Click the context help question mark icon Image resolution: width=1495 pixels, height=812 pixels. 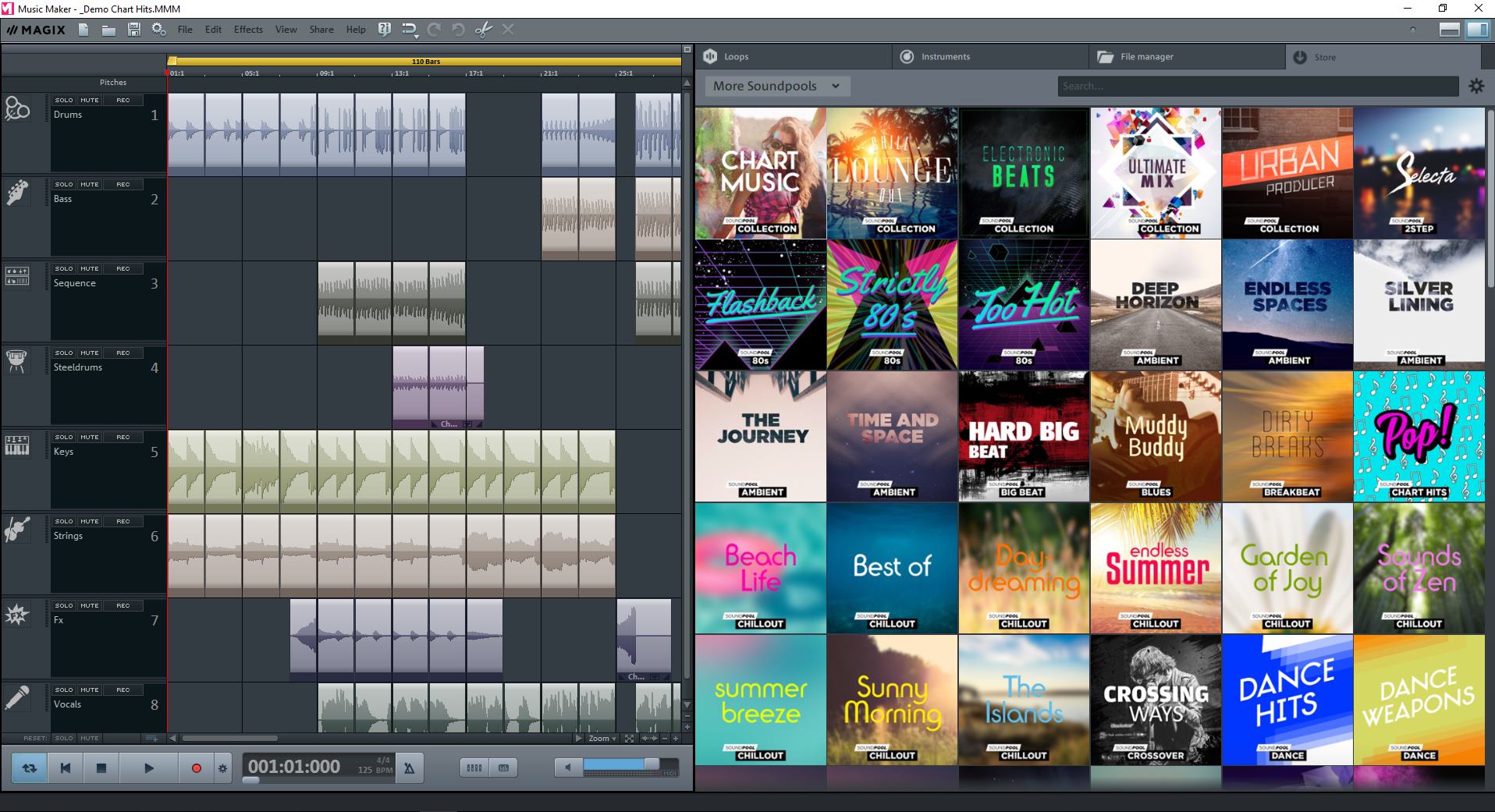[x=384, y=30]
